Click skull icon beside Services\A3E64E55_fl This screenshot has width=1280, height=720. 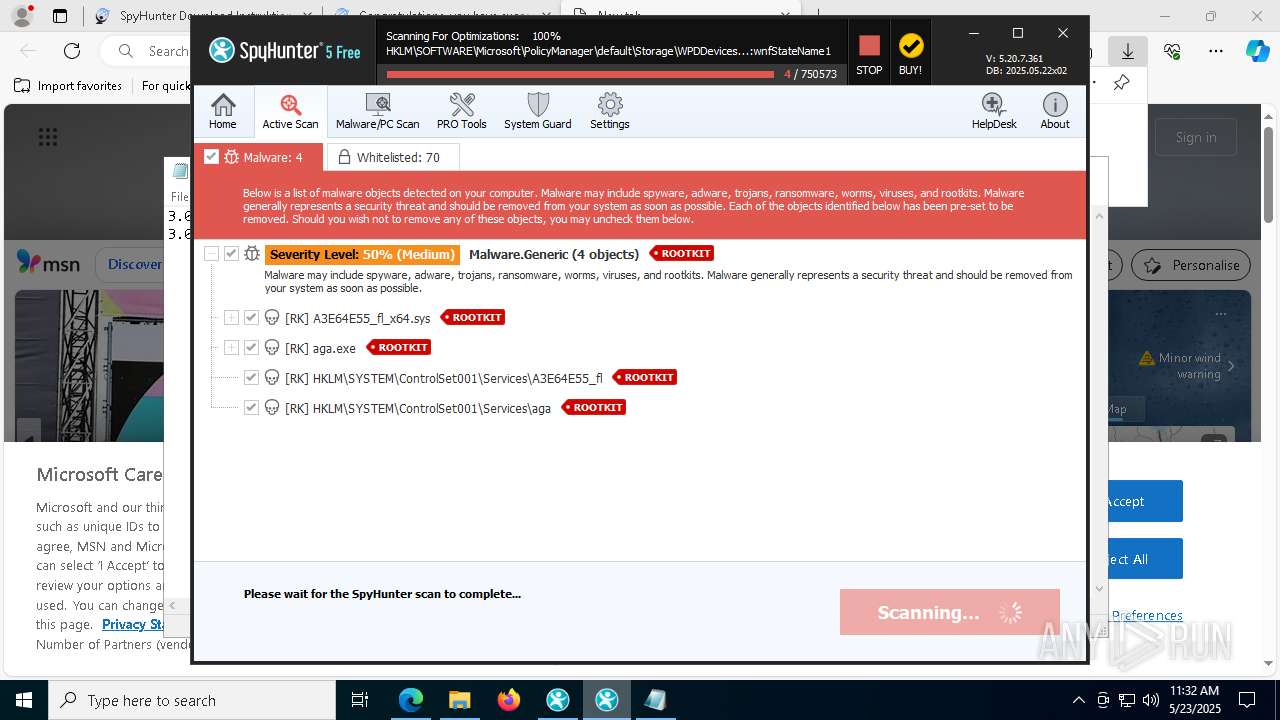tap(272, 378)
